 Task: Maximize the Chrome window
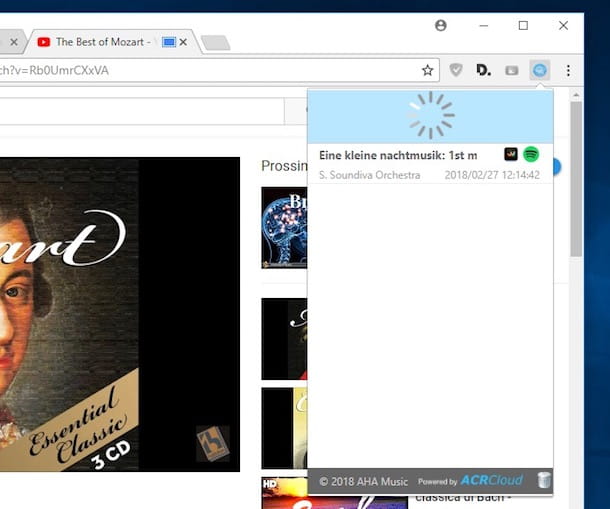[523, 26]
